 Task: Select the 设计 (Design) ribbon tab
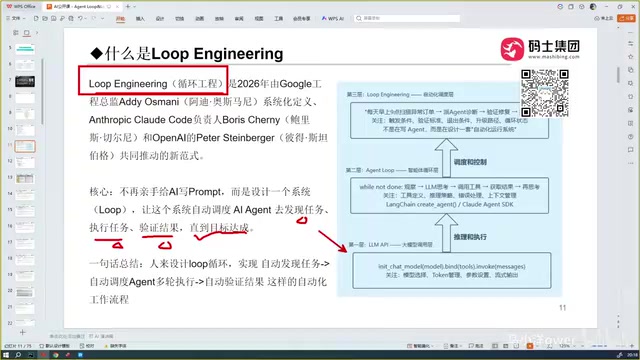(160, 19)
